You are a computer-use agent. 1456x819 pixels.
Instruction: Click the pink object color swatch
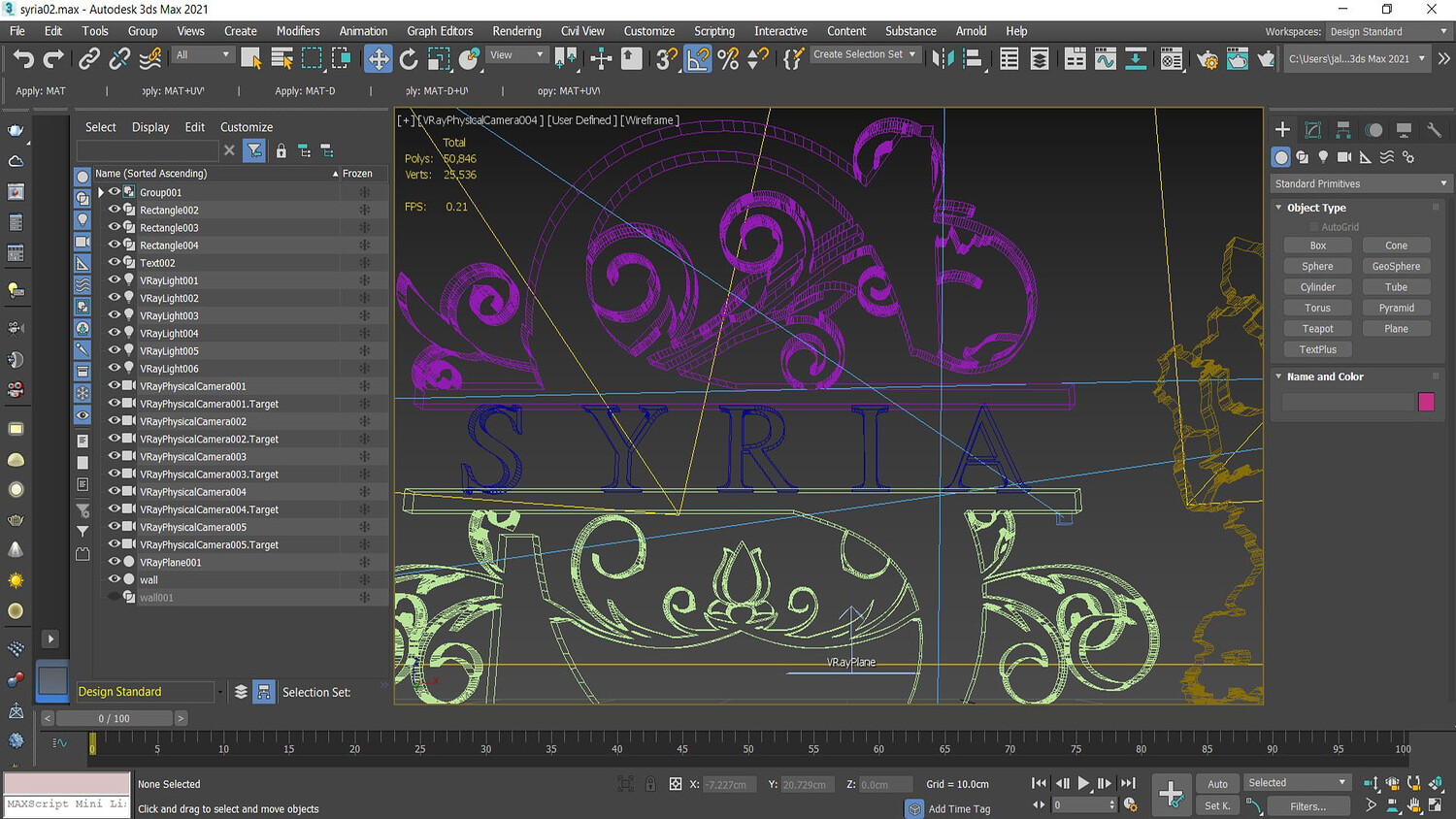click(x=1426, y=402)
